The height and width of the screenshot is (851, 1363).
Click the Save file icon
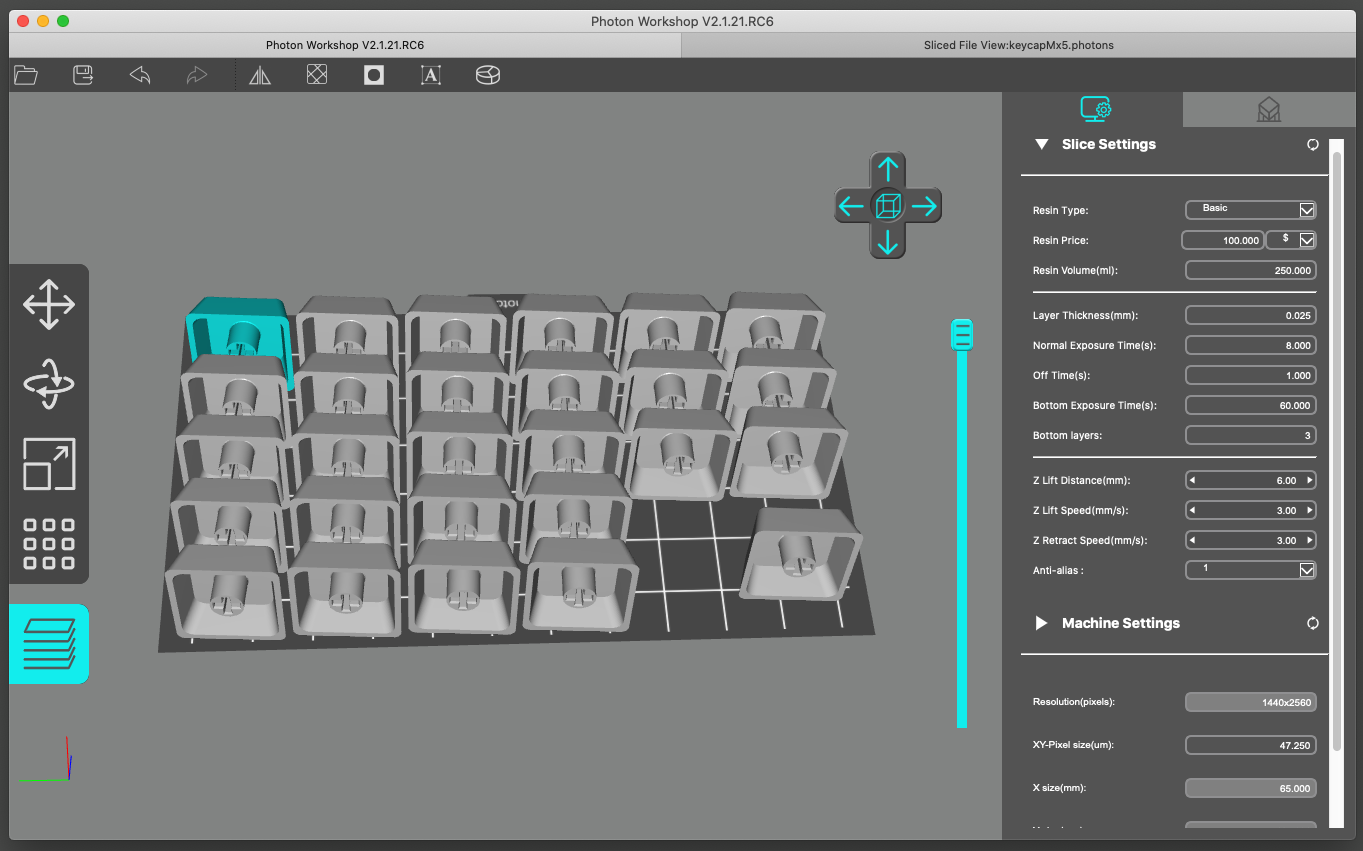[x=83, y=75]
